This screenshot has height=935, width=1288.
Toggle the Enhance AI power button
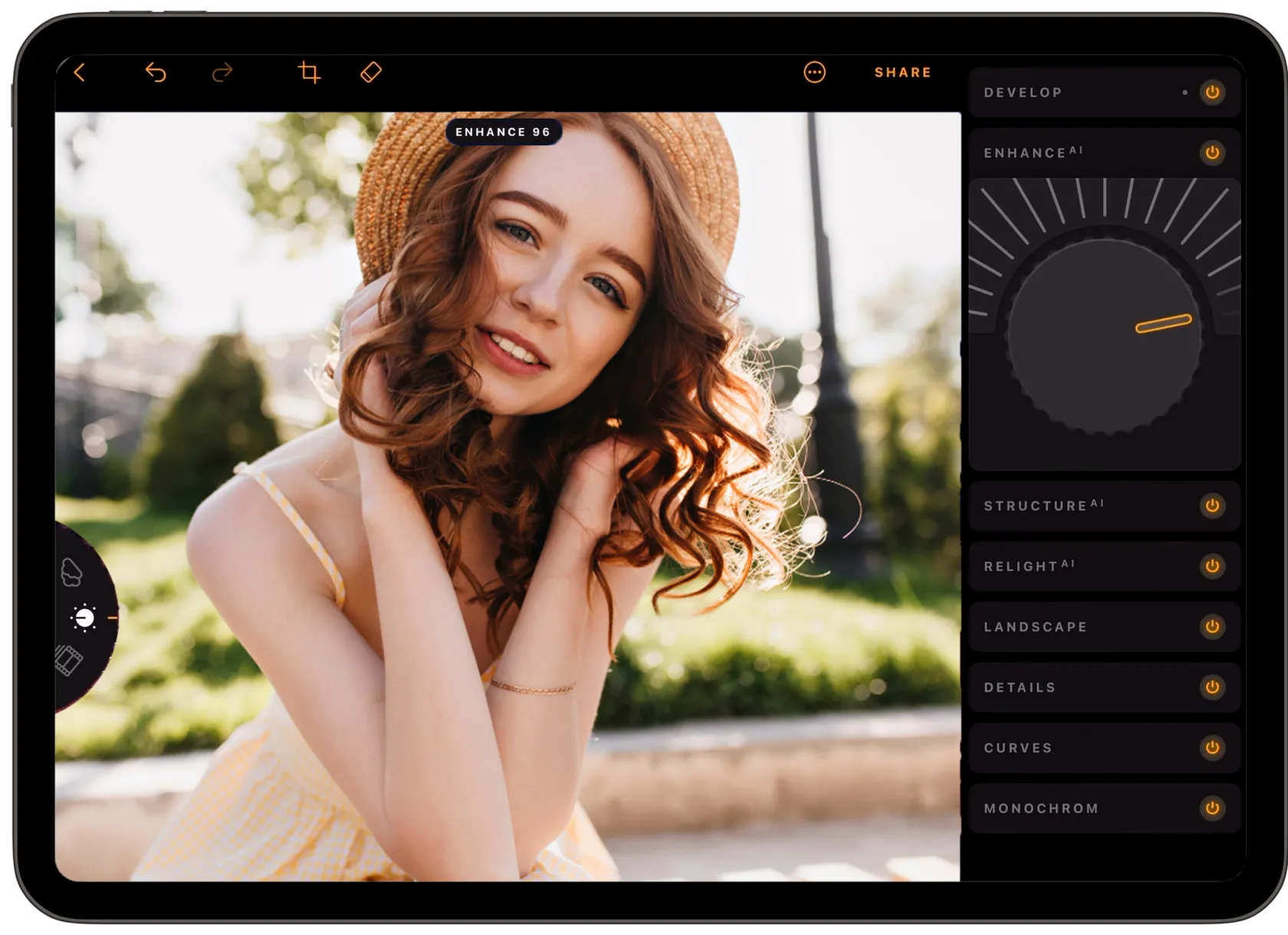coord(1212,153)
